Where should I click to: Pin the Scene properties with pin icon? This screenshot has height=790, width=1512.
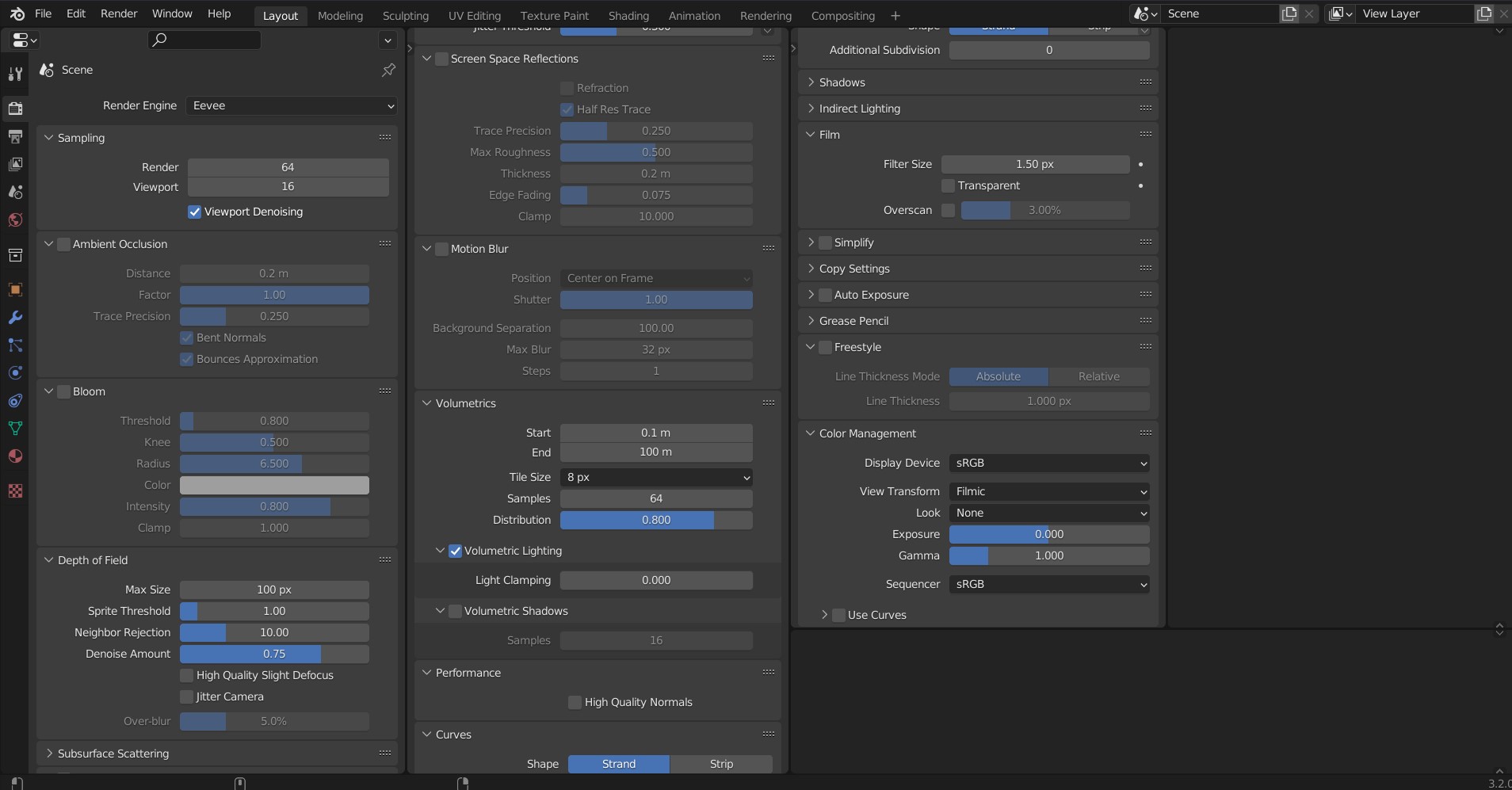tap(388, 70)
